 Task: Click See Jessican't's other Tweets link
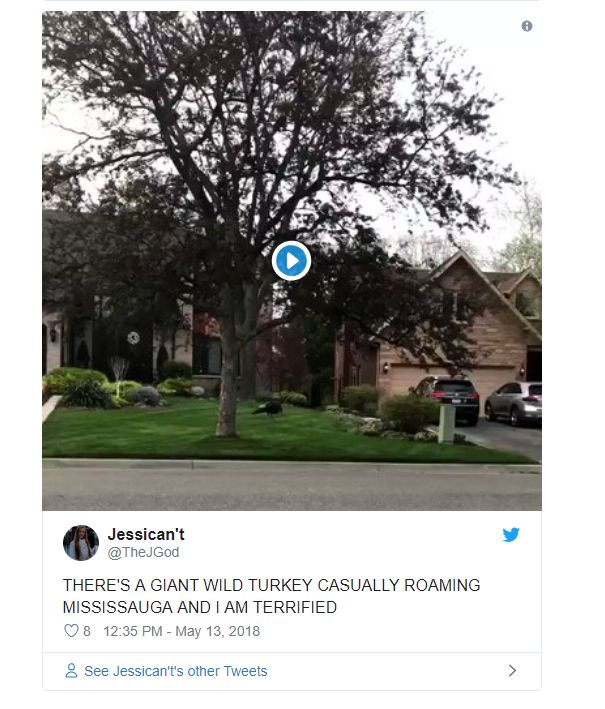(175, 671)
